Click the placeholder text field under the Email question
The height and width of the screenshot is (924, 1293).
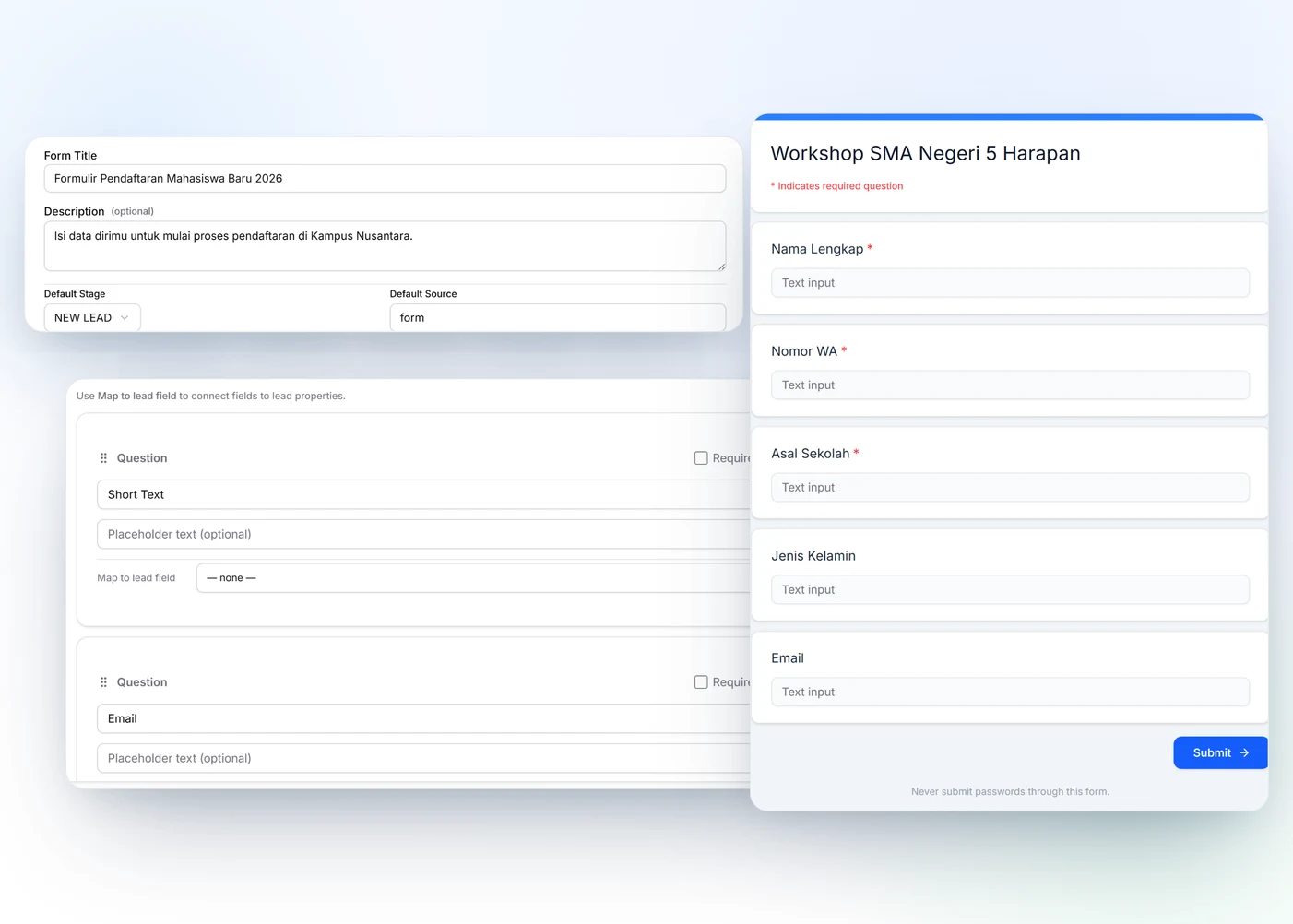423,758
